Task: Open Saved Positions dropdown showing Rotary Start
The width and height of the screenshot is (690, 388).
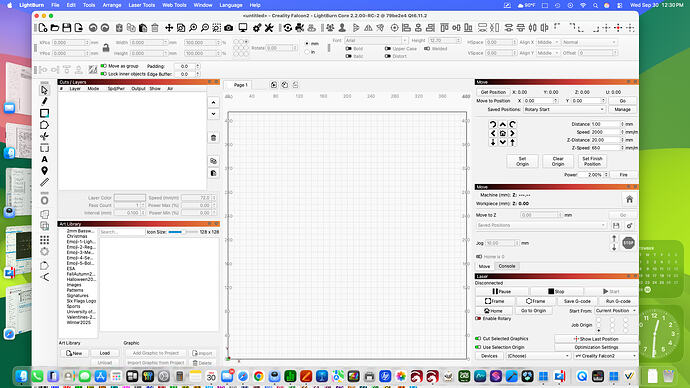Action: tap(564, 109)
